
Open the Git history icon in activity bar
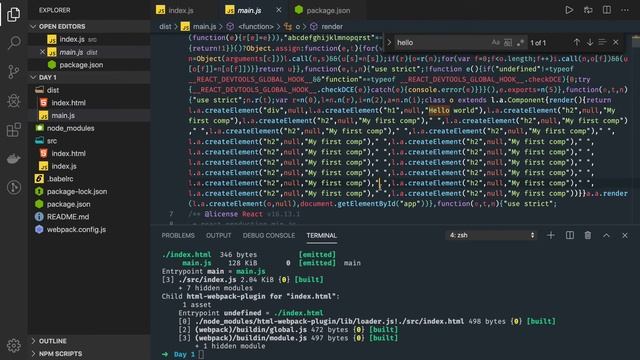coord(13,187)
